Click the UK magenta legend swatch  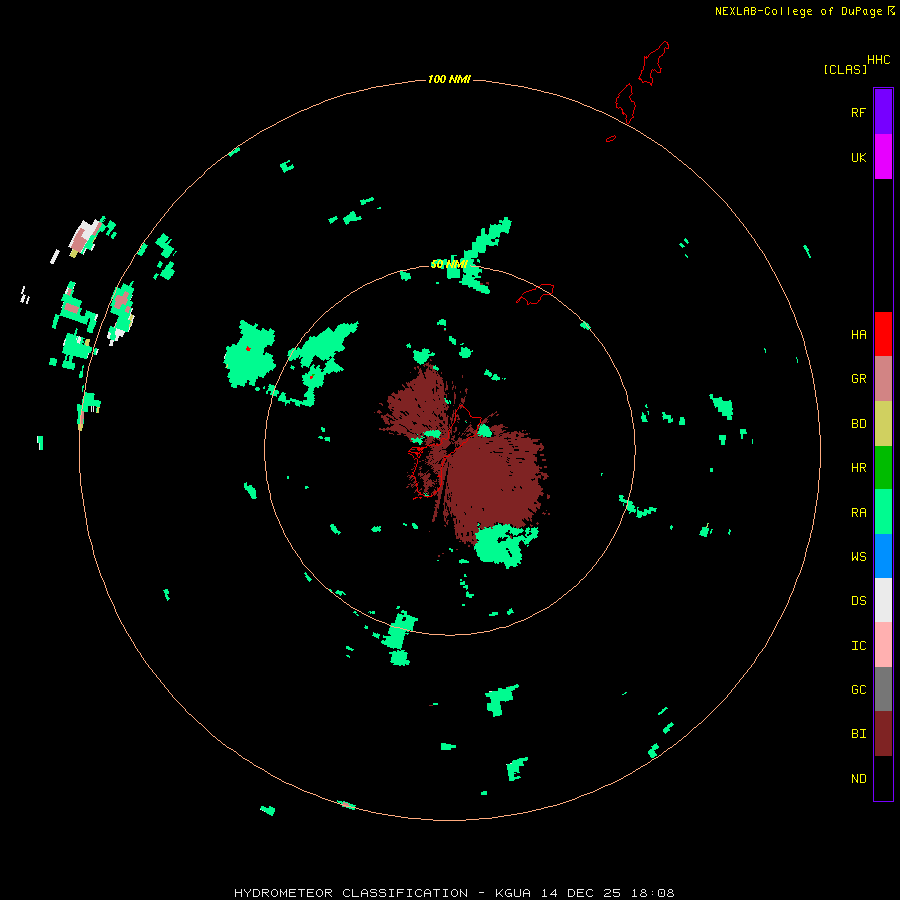click(883, 157)
